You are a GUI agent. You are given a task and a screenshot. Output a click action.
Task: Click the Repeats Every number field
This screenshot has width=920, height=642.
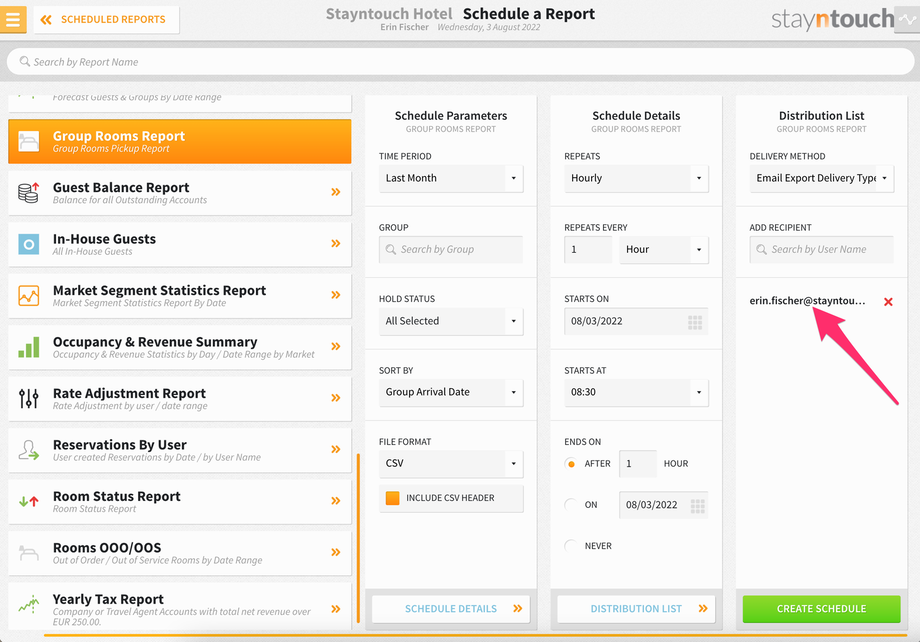point(588,249)
